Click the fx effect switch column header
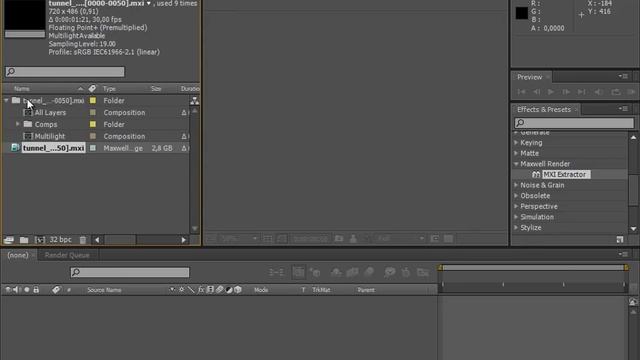The height and width of the screenshot is (360, 640). (x=201, y=289)
